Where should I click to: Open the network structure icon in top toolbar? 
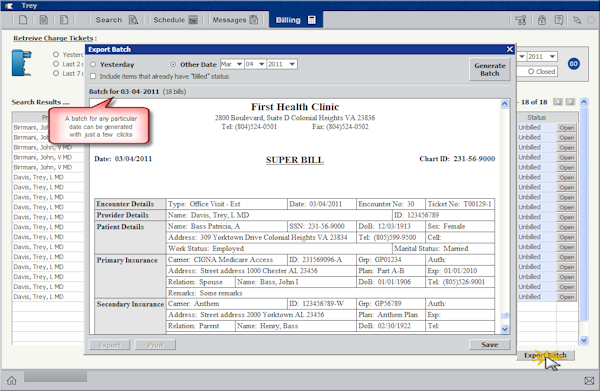[x=520, y=20]
